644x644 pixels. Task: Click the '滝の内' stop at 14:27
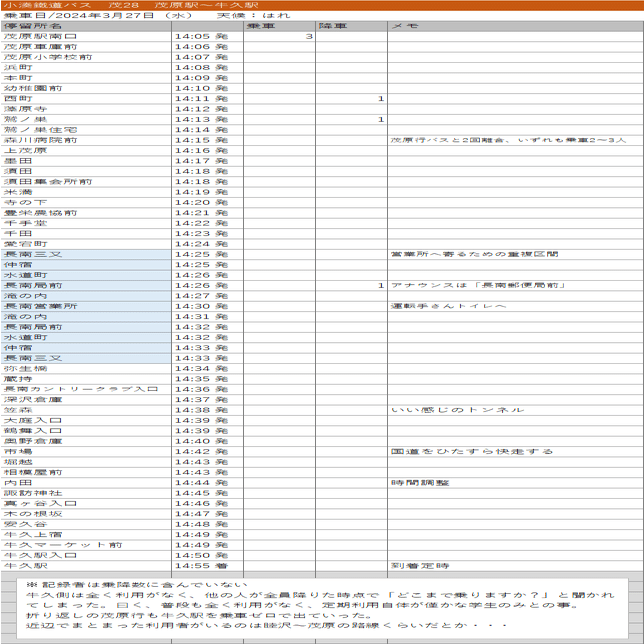(25, 296)
